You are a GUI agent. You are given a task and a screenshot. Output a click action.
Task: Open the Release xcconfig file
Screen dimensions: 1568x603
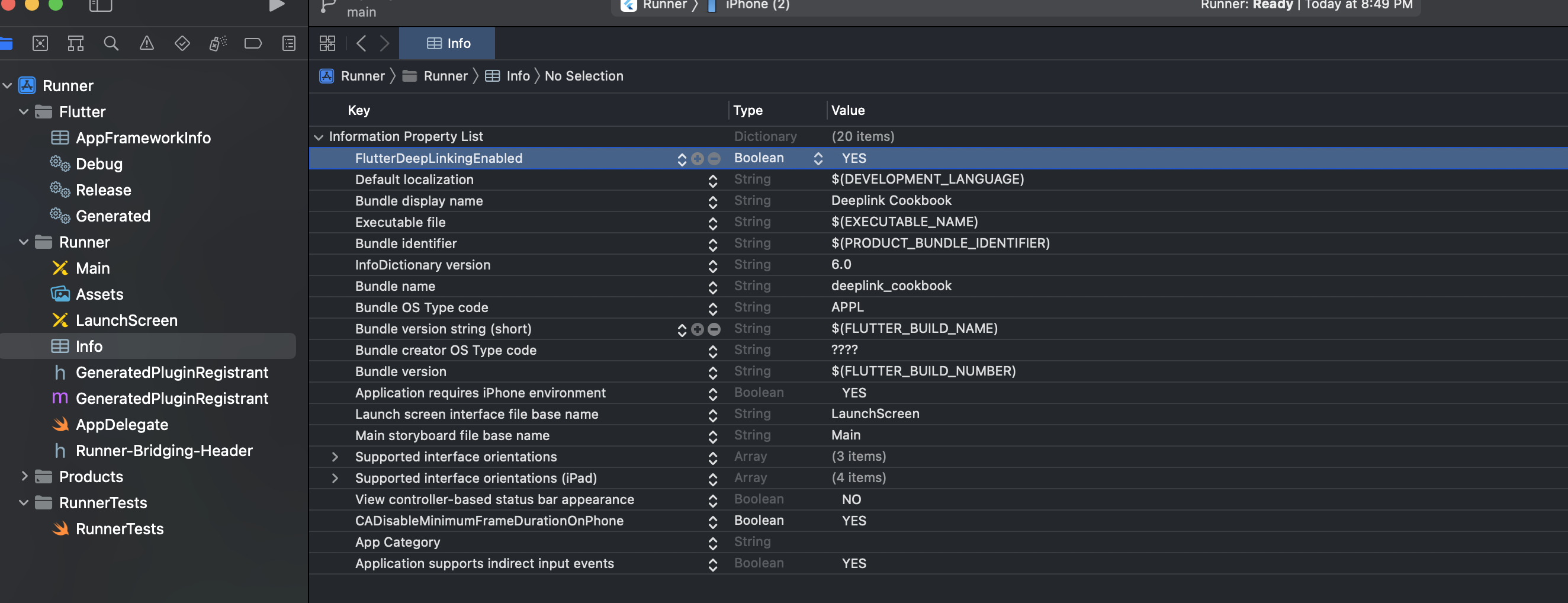pyautogui.click(x=91, y=191)
